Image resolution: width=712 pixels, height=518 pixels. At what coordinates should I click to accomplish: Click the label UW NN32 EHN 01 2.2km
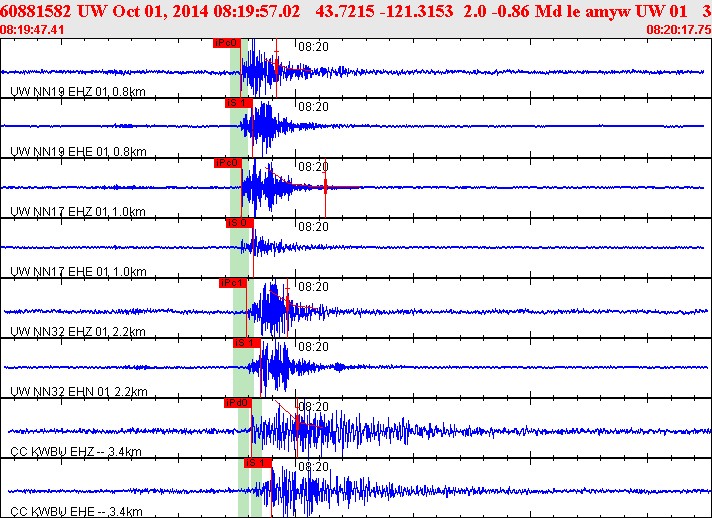(x=79, y=391)
